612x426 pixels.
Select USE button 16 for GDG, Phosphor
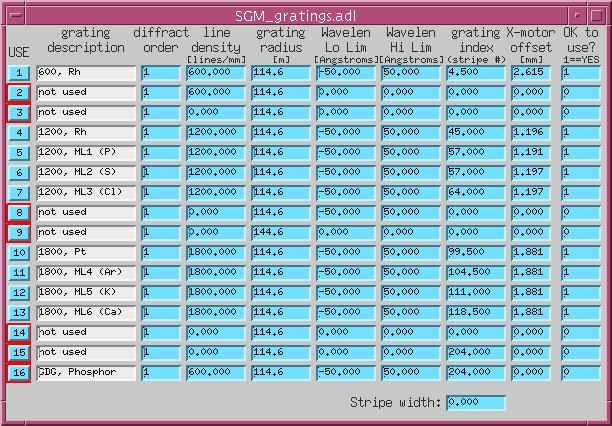(x=19, y=373)
